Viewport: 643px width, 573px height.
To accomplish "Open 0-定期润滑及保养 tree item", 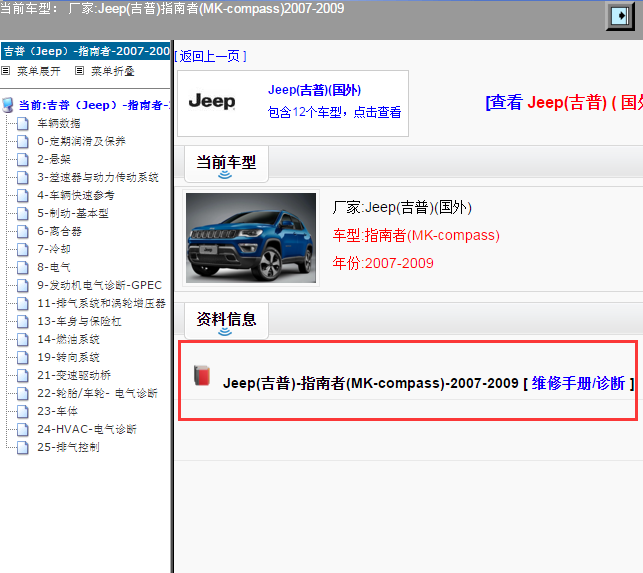I will (x=81, y=141).
